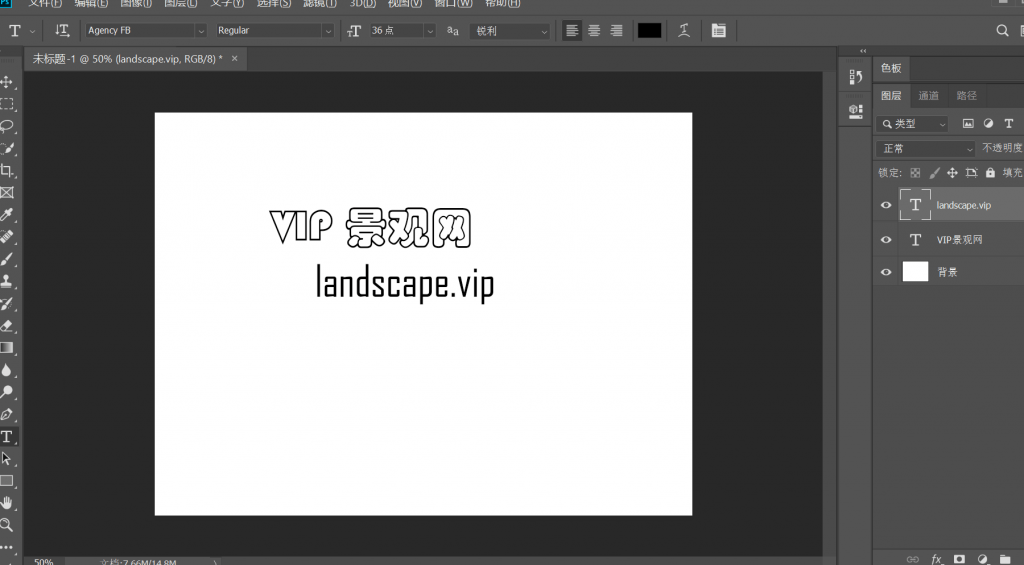Select the Path Selection tool
This screenshot has width=1024, height=565.
(x=7, y=459)
